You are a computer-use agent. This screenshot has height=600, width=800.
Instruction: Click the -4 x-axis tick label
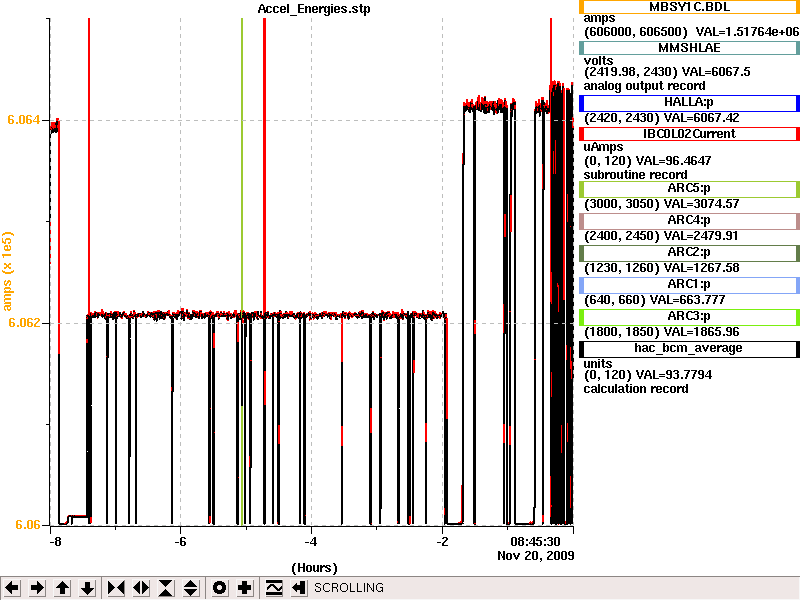[x=311, y=542]
